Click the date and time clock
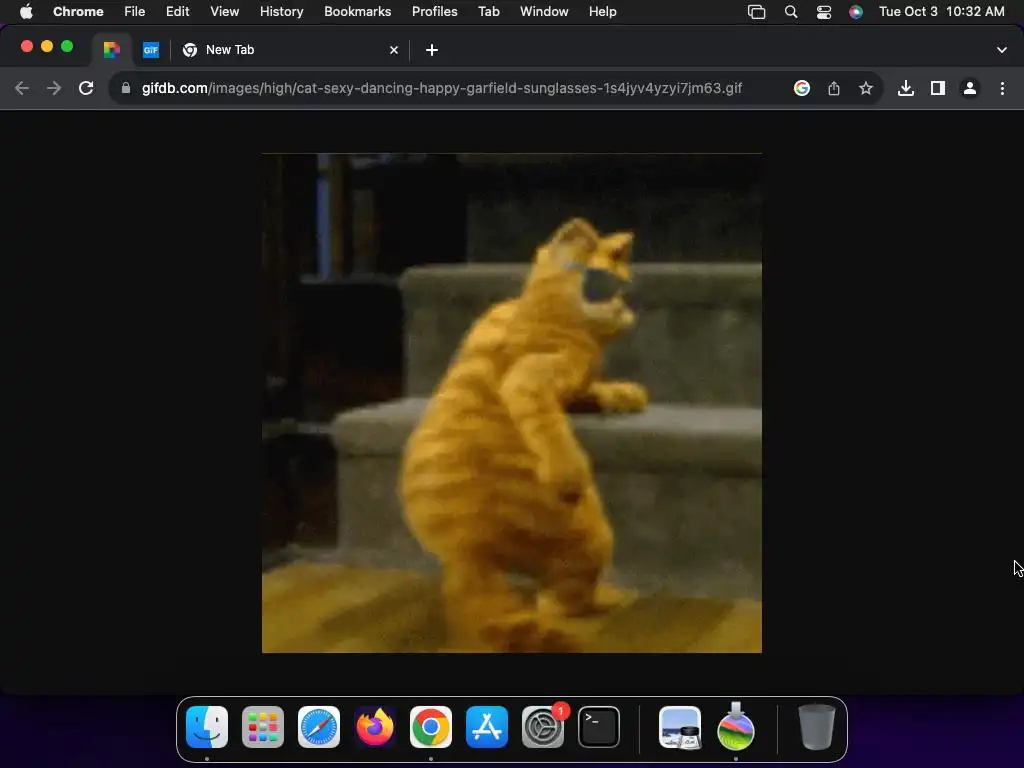Viewport: 1024px width, 768px height. click(942, 12)
